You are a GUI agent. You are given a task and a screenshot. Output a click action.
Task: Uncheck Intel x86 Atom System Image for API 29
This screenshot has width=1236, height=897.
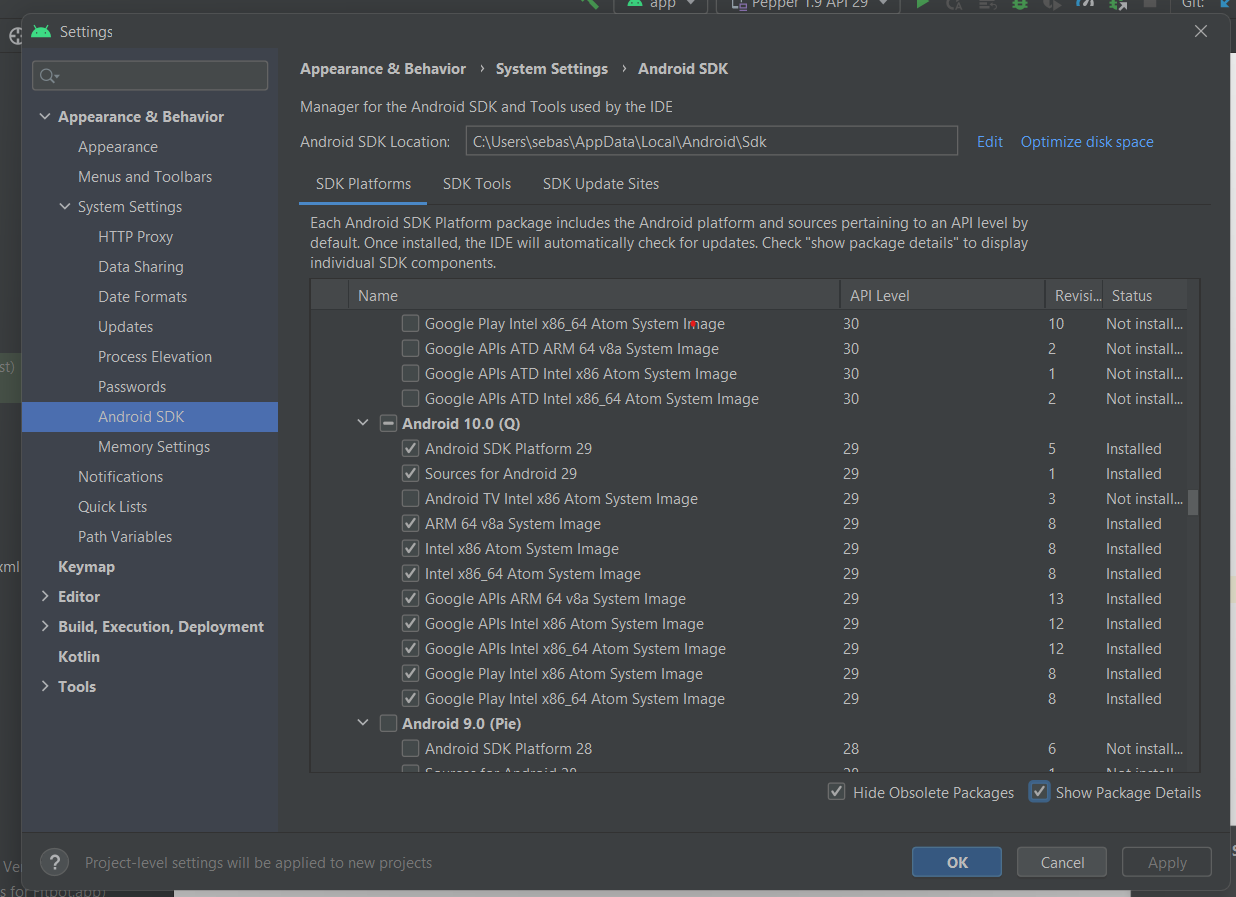(x=410, y=549)
